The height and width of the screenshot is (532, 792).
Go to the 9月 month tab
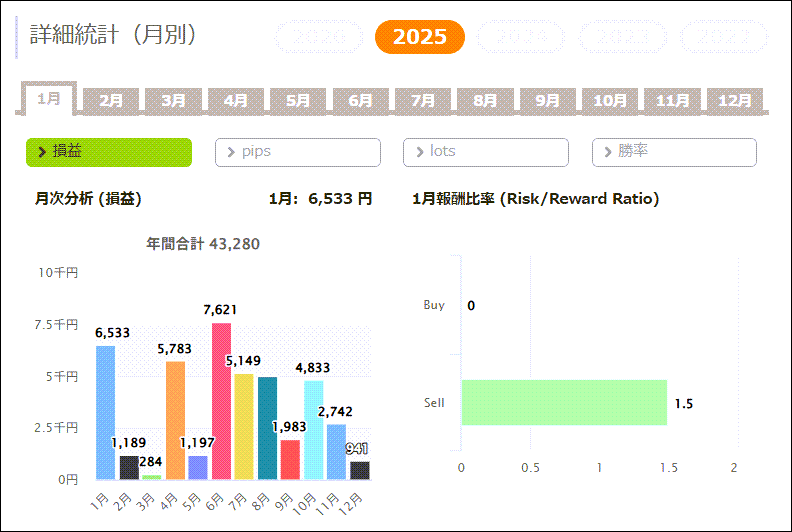click(547, 101)
